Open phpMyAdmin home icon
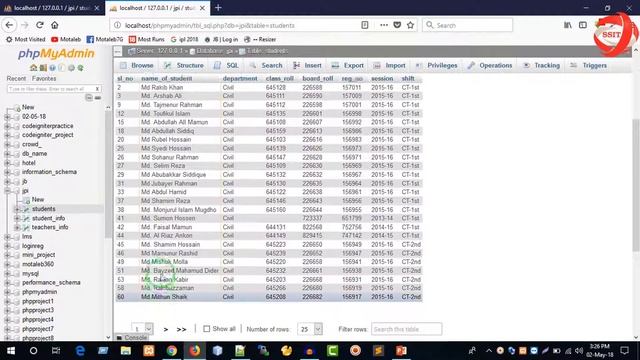640x360 pixels. click(x=33, y=68)
